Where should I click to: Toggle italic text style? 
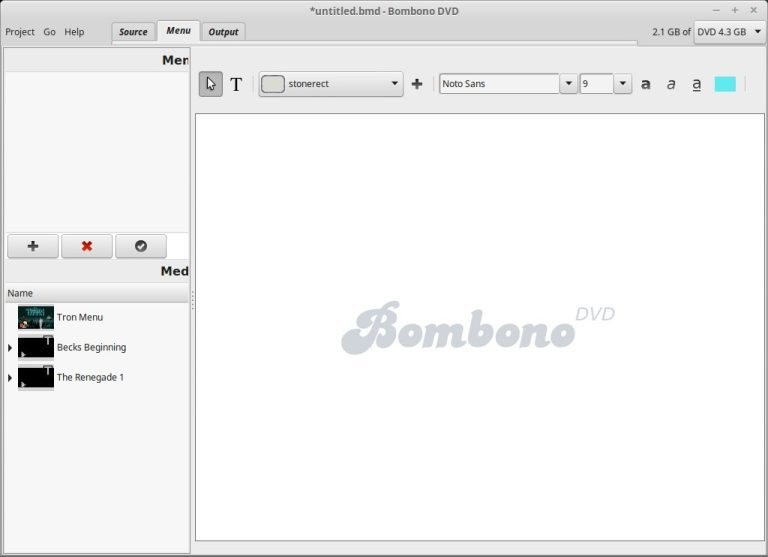tap(671, 84)
